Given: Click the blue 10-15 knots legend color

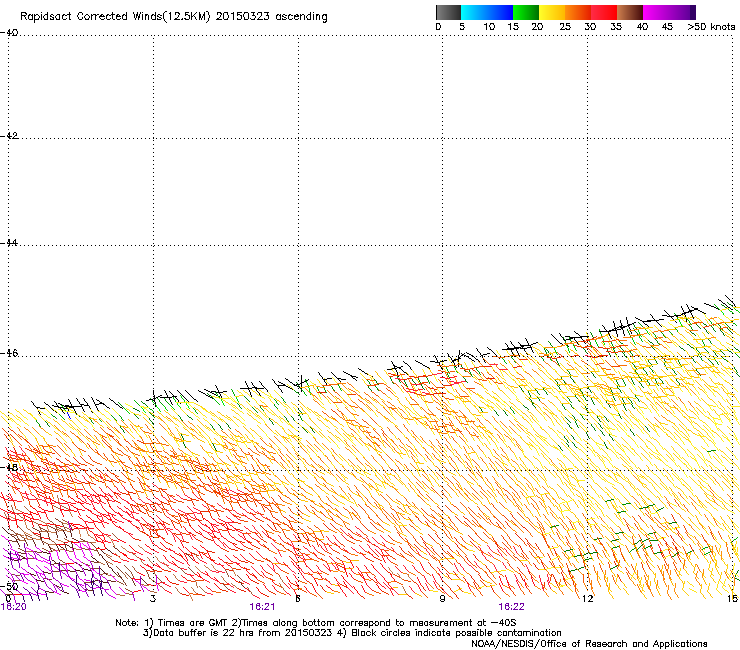Looking at the screenshot, I should click(x=500, y=12).
